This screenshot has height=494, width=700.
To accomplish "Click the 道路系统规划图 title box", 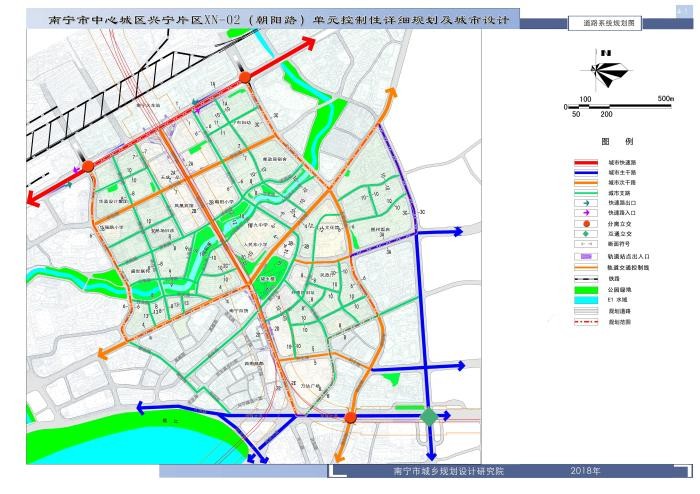I will coord(605,23).
